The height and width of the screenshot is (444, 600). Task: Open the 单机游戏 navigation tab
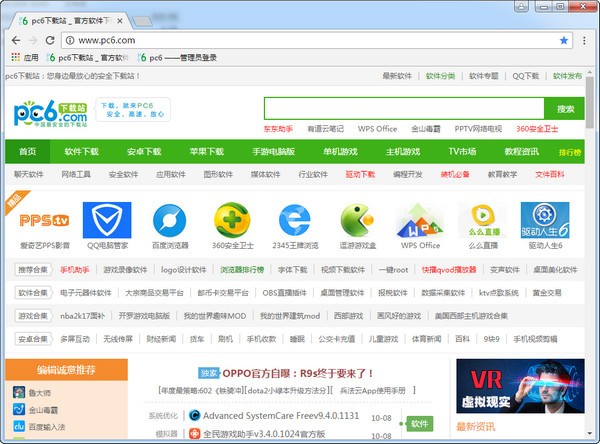[340, 152]
